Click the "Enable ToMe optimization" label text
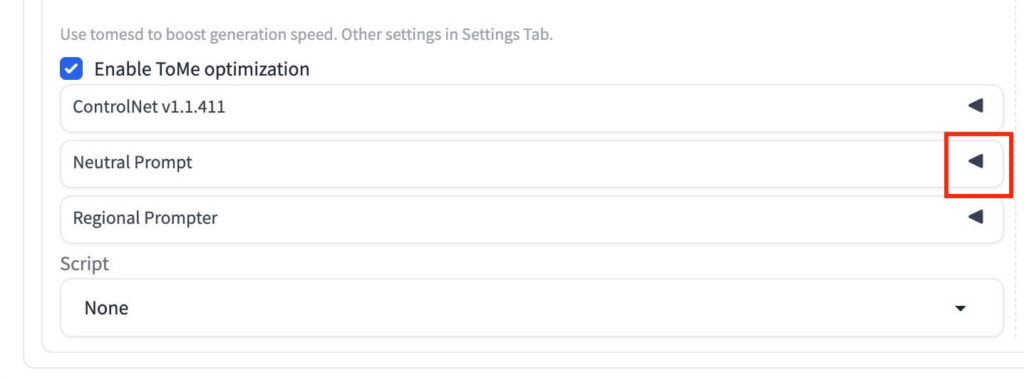 pyautogui.click(x=202, y=69)
